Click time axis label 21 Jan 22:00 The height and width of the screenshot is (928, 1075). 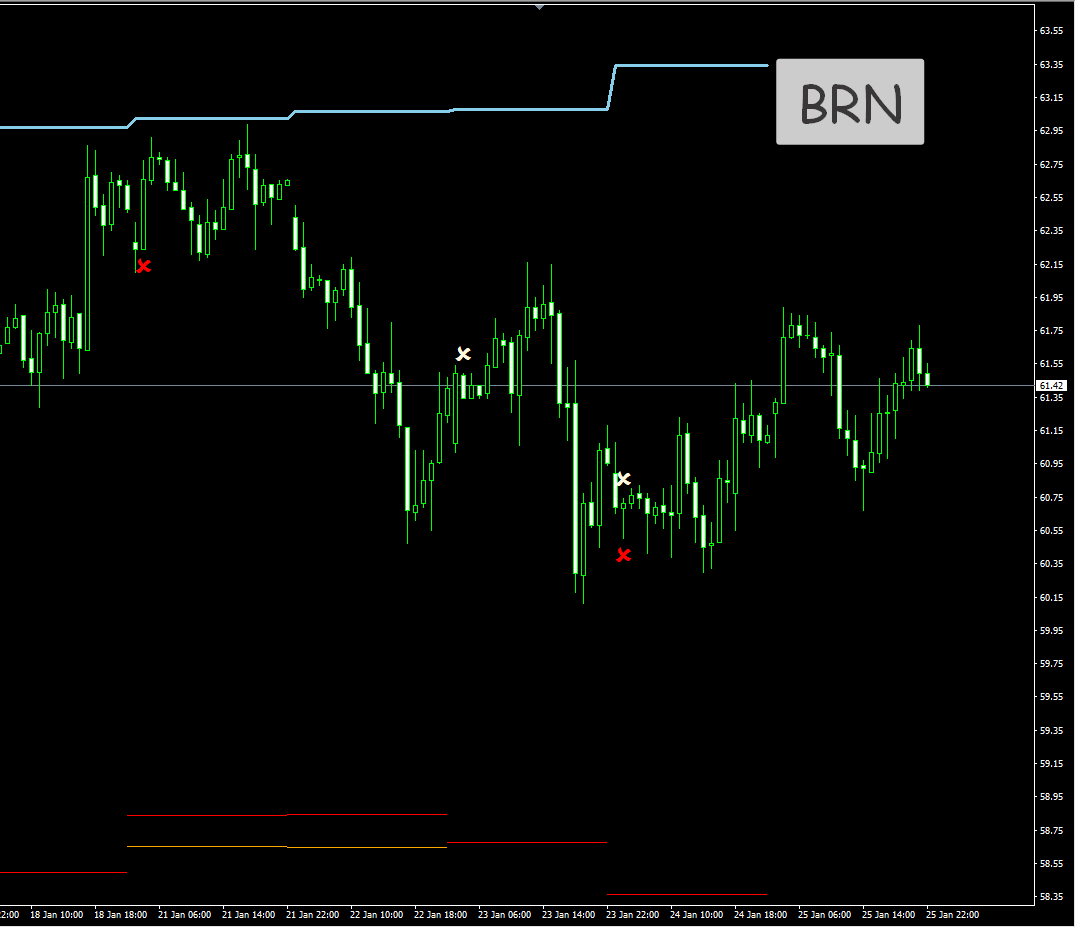click(x=313, y=914)
